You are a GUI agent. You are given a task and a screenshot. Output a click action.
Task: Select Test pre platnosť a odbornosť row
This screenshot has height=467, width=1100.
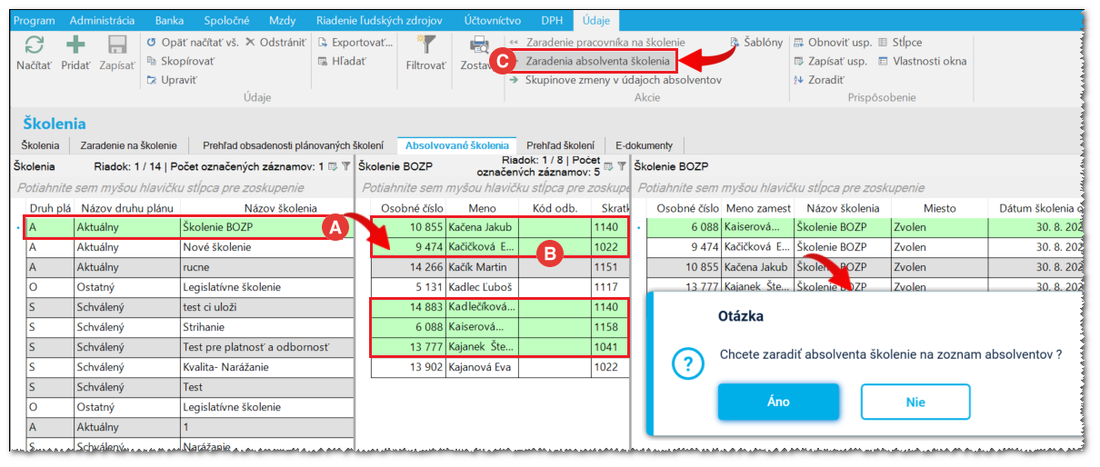tap(189, 346)
